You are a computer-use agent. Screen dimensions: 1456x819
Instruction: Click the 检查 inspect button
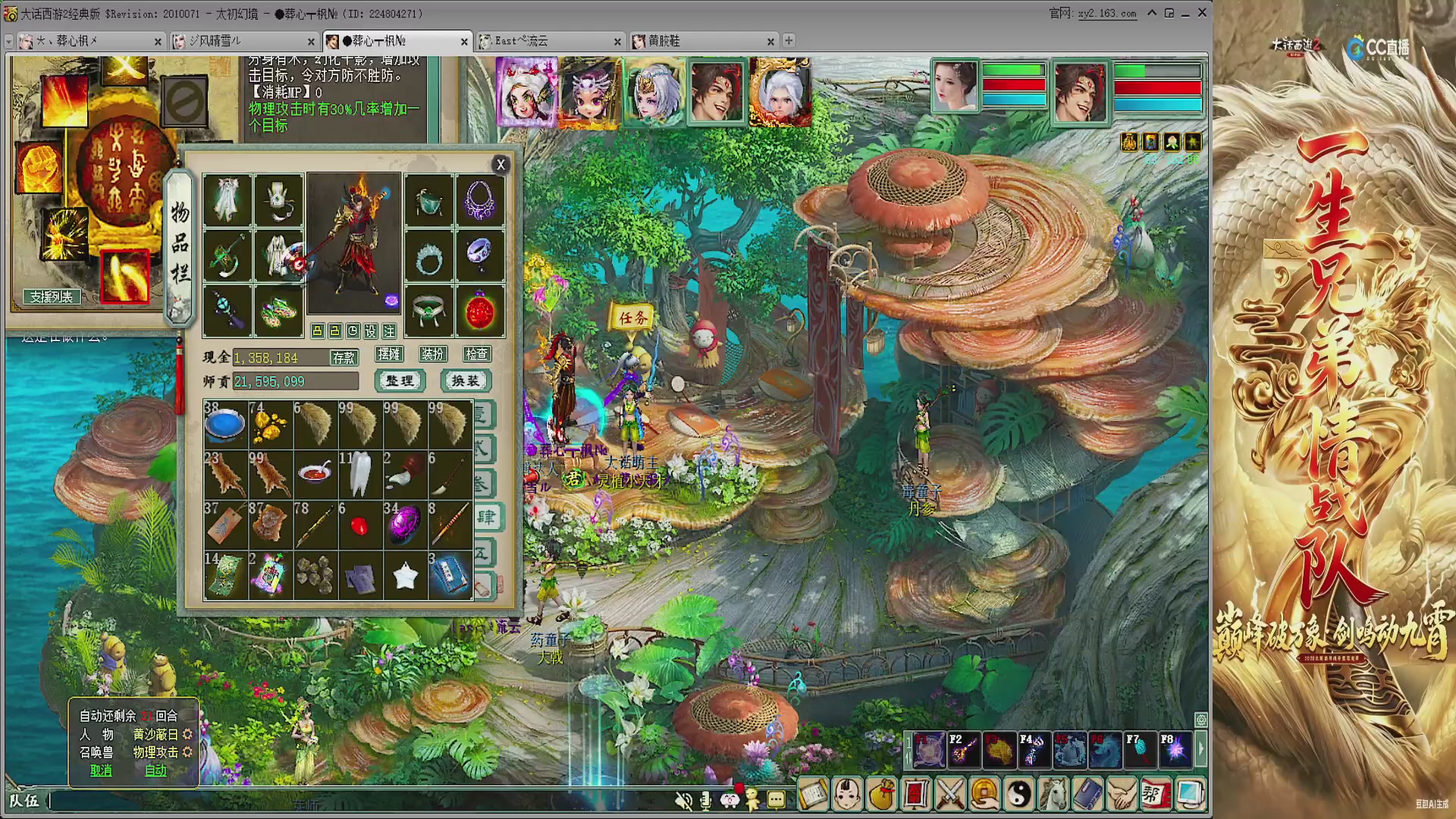point(477,354)
